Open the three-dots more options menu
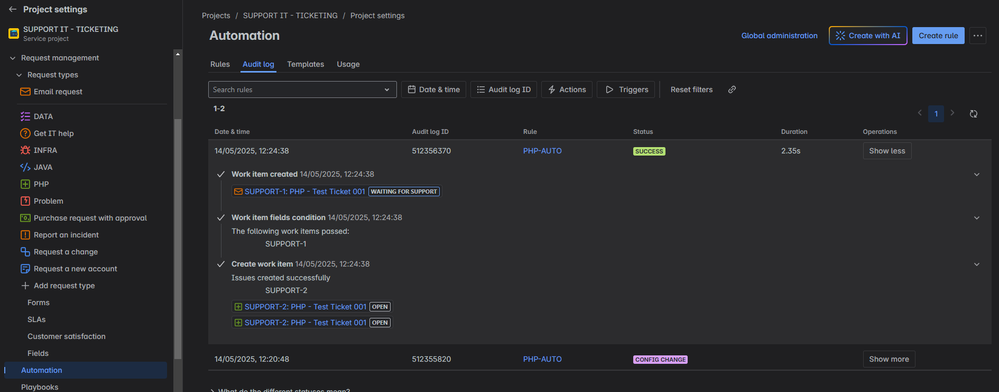Viewport: 999px width, 392px height. point(978,36)
